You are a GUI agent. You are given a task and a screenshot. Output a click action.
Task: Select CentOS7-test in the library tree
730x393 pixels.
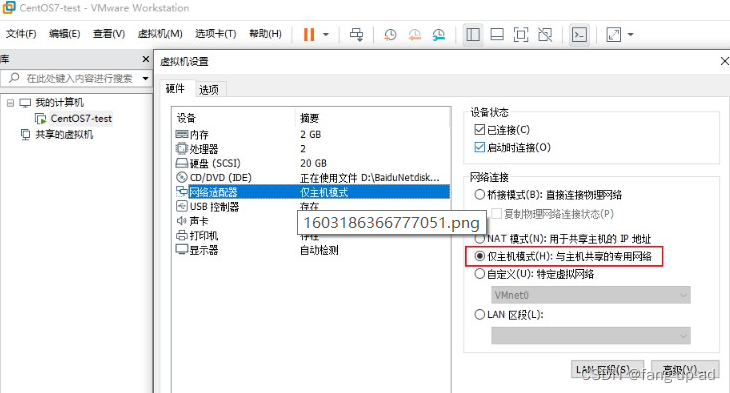tap(81, 119)
